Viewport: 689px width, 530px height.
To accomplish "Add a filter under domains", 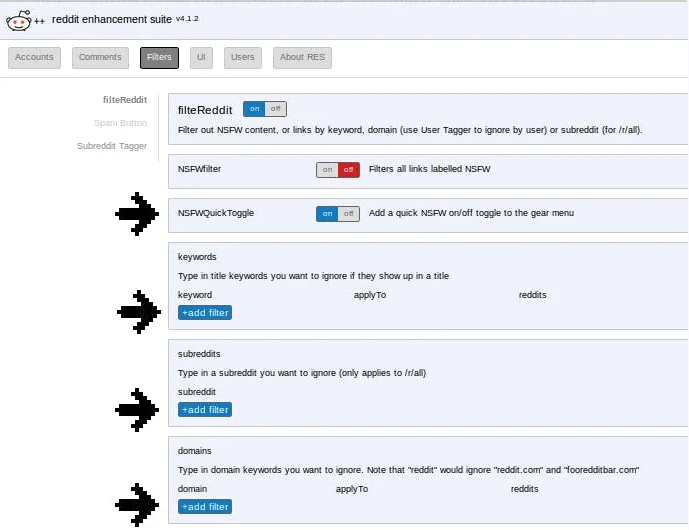I will click(x=205, y=507).
